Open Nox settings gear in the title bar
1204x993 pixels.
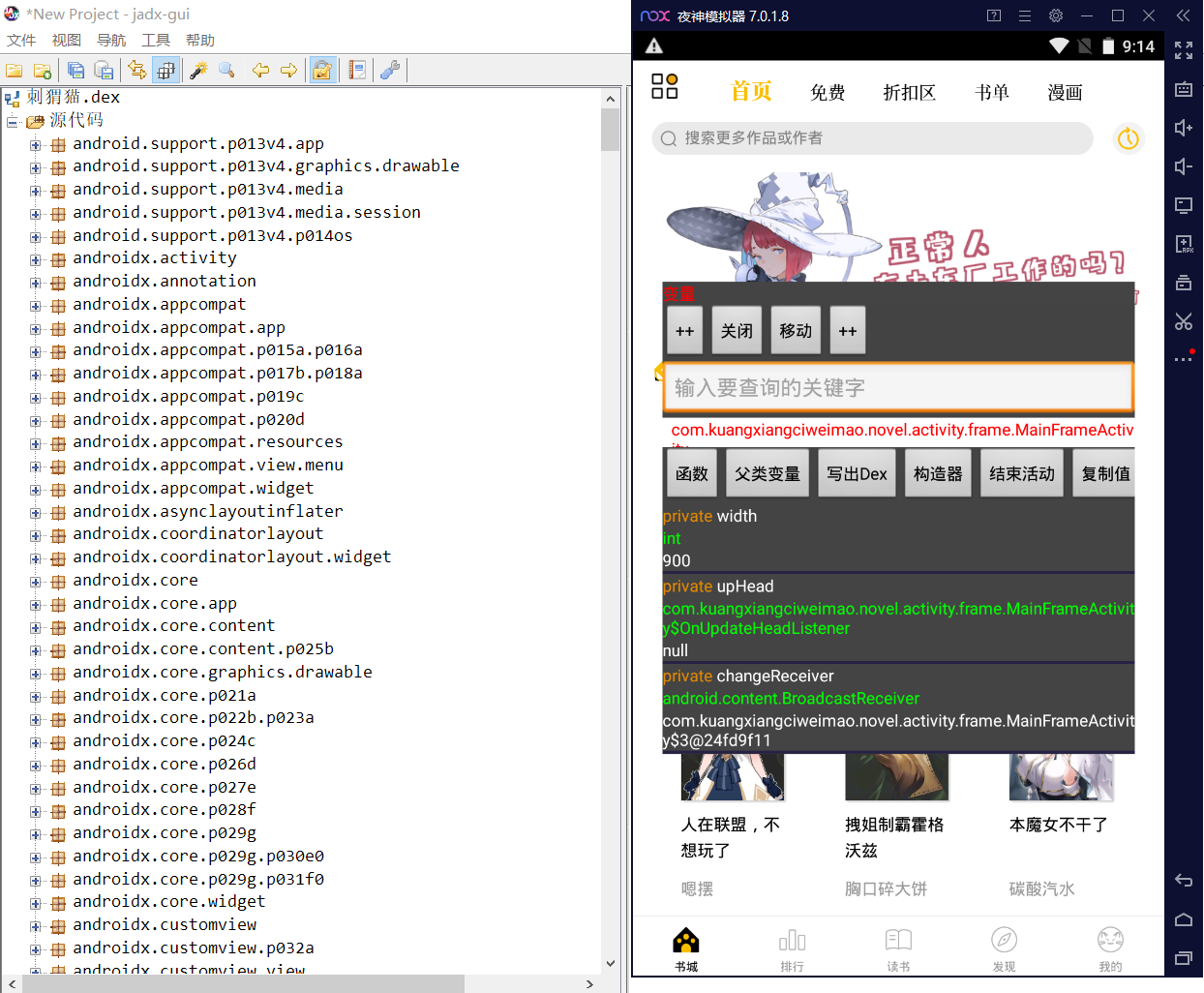pyautogui.click(x=1056, y=15)
